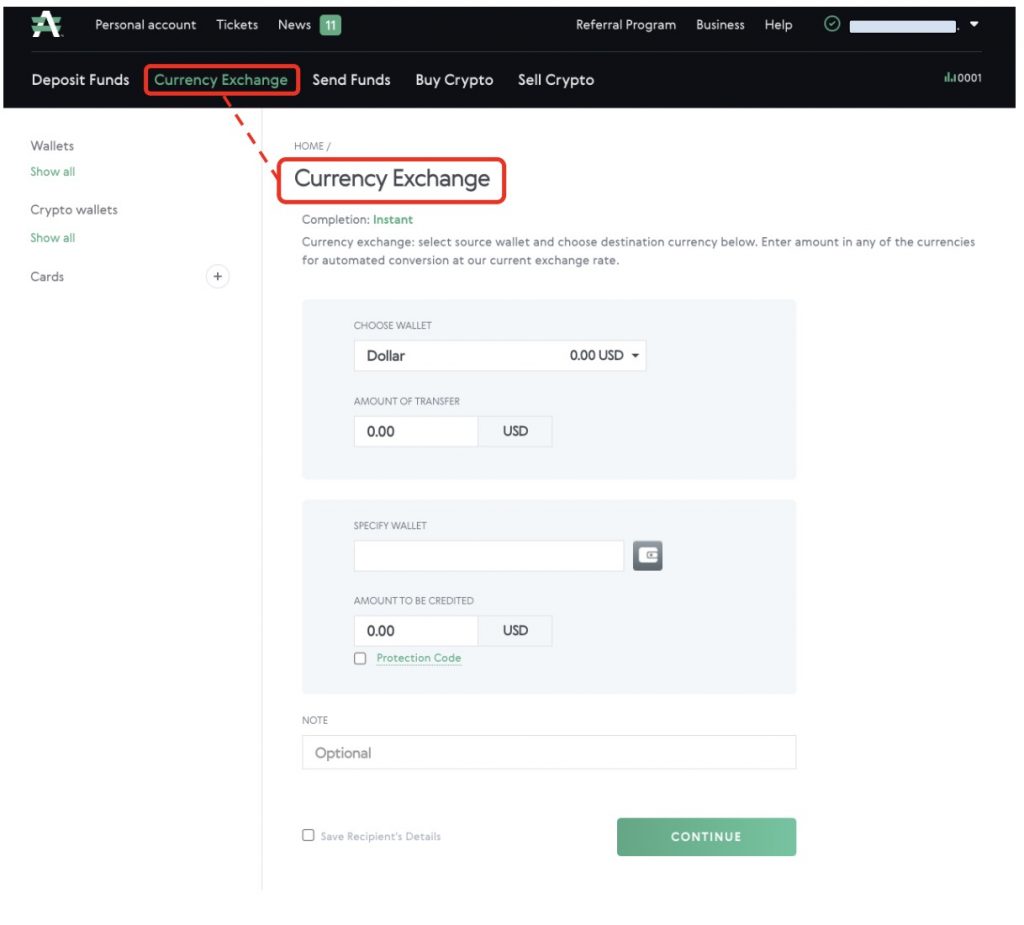The height and width of the screenshot is (925, 1024).
Task: Click the Optional note input field
Action: point(548,751)
